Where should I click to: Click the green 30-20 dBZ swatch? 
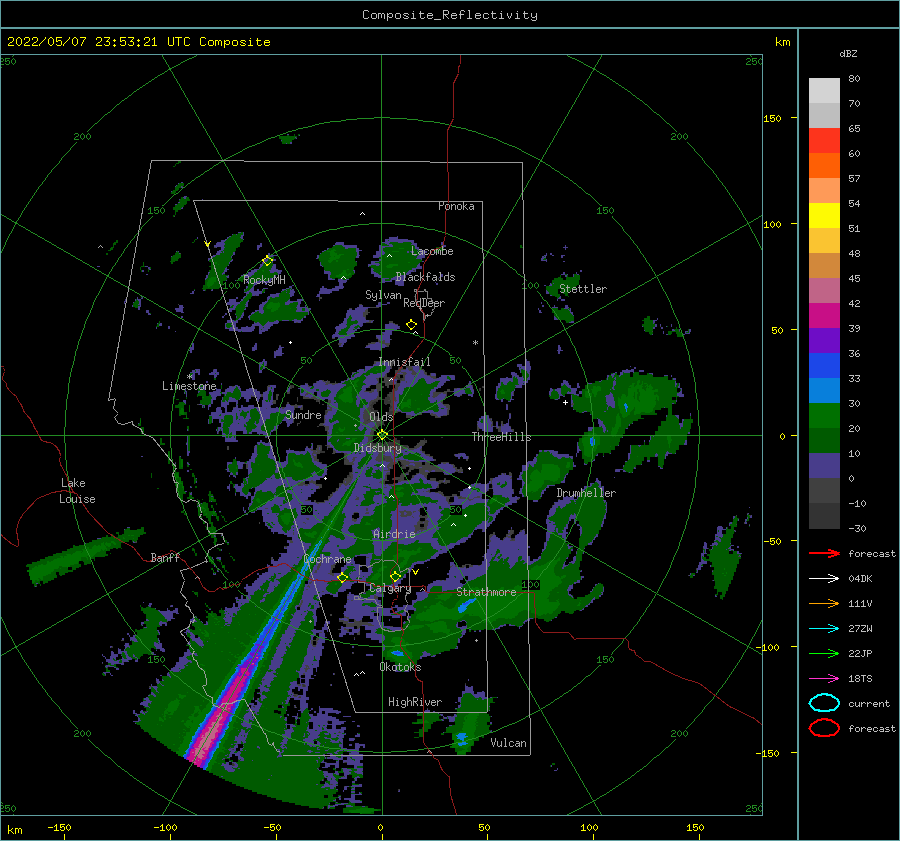point(824,415)
